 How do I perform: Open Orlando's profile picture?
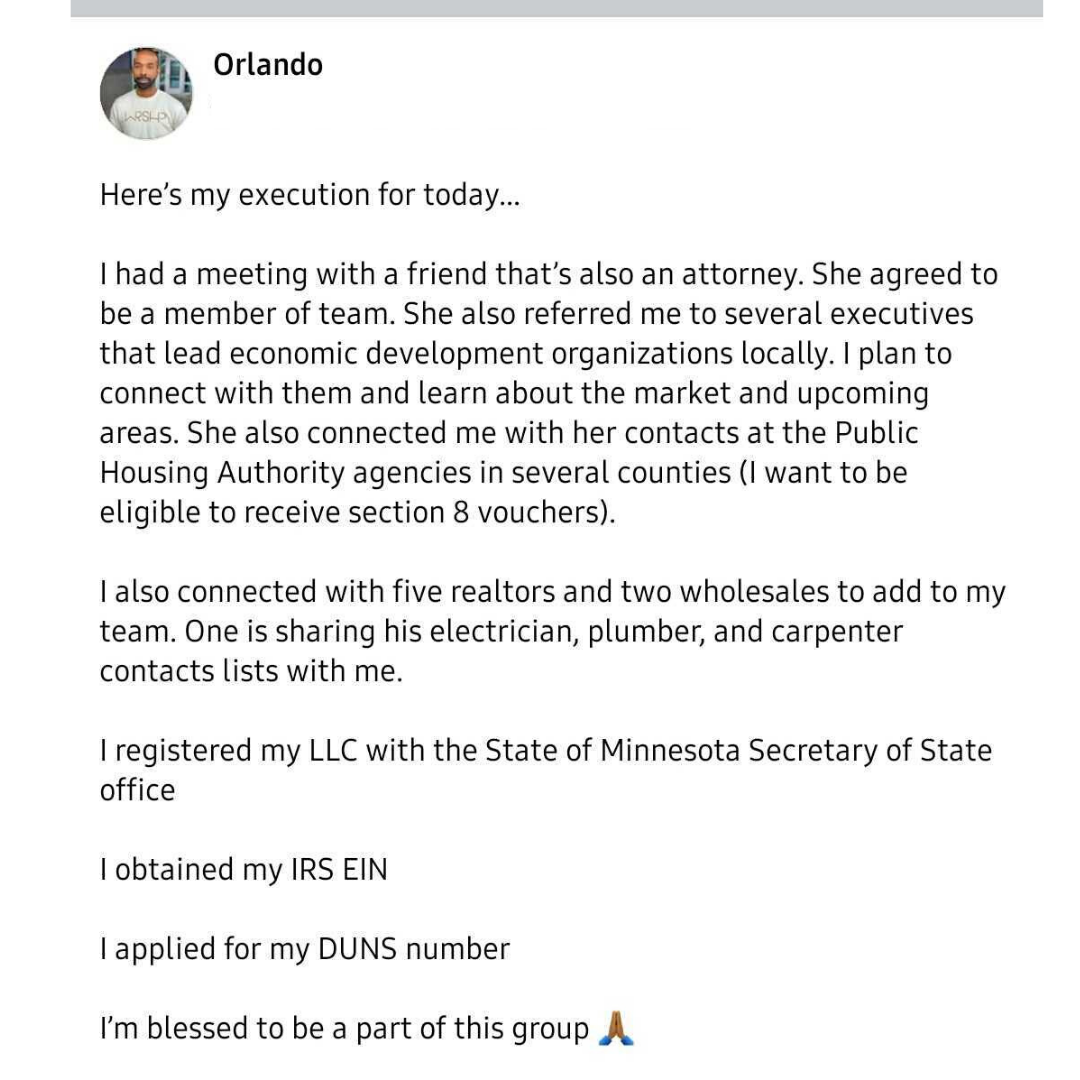coord(146,93)
